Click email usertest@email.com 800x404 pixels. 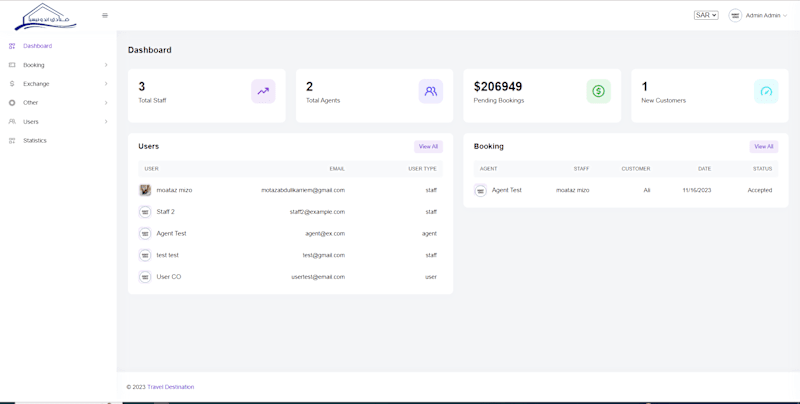[x=318, y=276]
